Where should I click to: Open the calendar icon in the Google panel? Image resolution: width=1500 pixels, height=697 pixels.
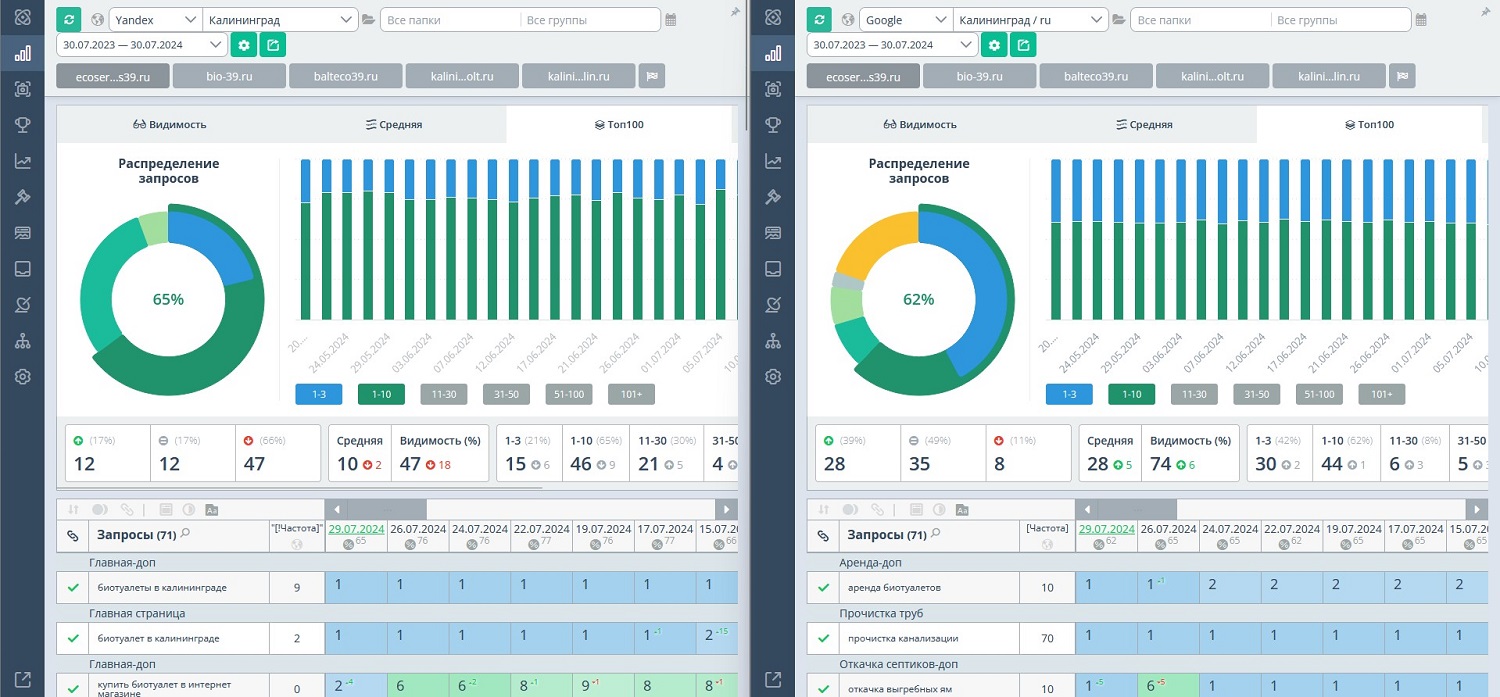[x=1421, y=20]
